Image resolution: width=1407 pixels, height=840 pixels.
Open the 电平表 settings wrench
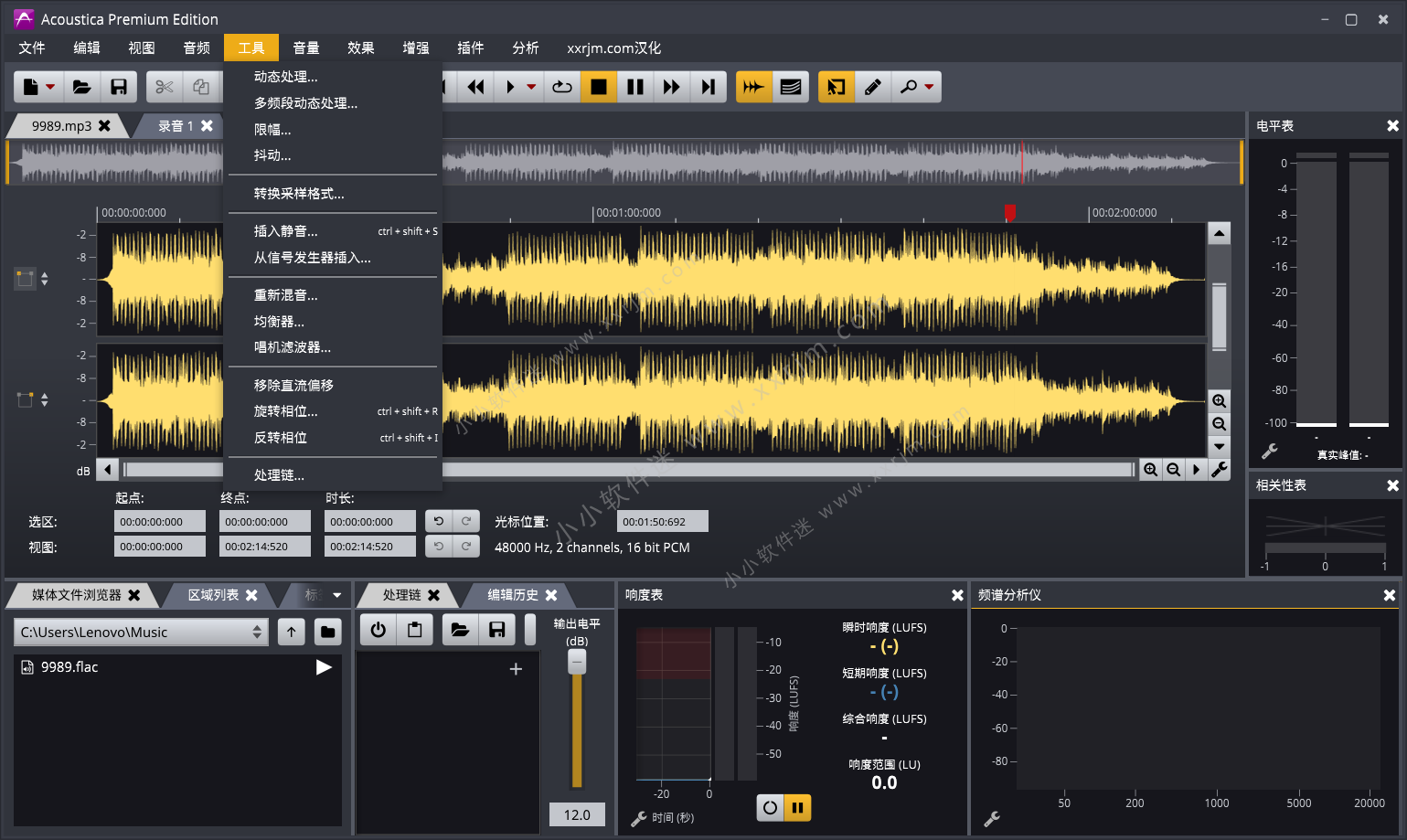click(x=1270, y=452)
